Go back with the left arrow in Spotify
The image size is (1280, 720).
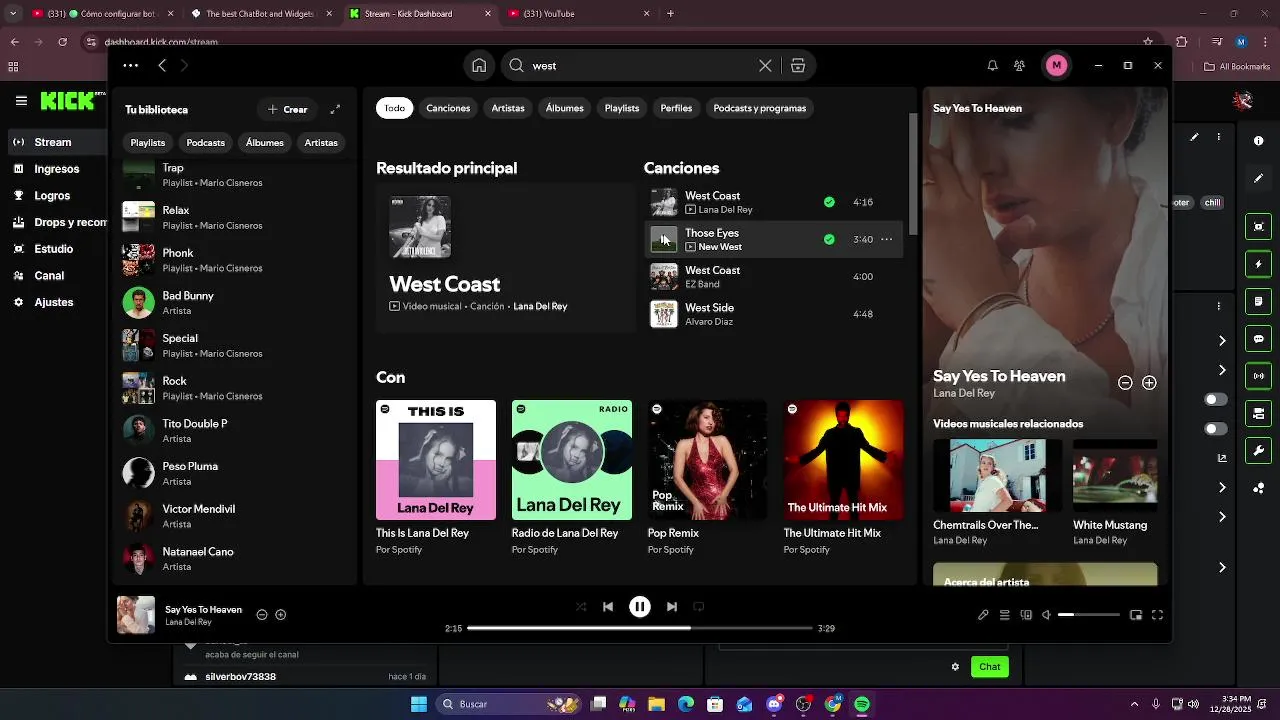pyautogui.click(x=162, y=66)
